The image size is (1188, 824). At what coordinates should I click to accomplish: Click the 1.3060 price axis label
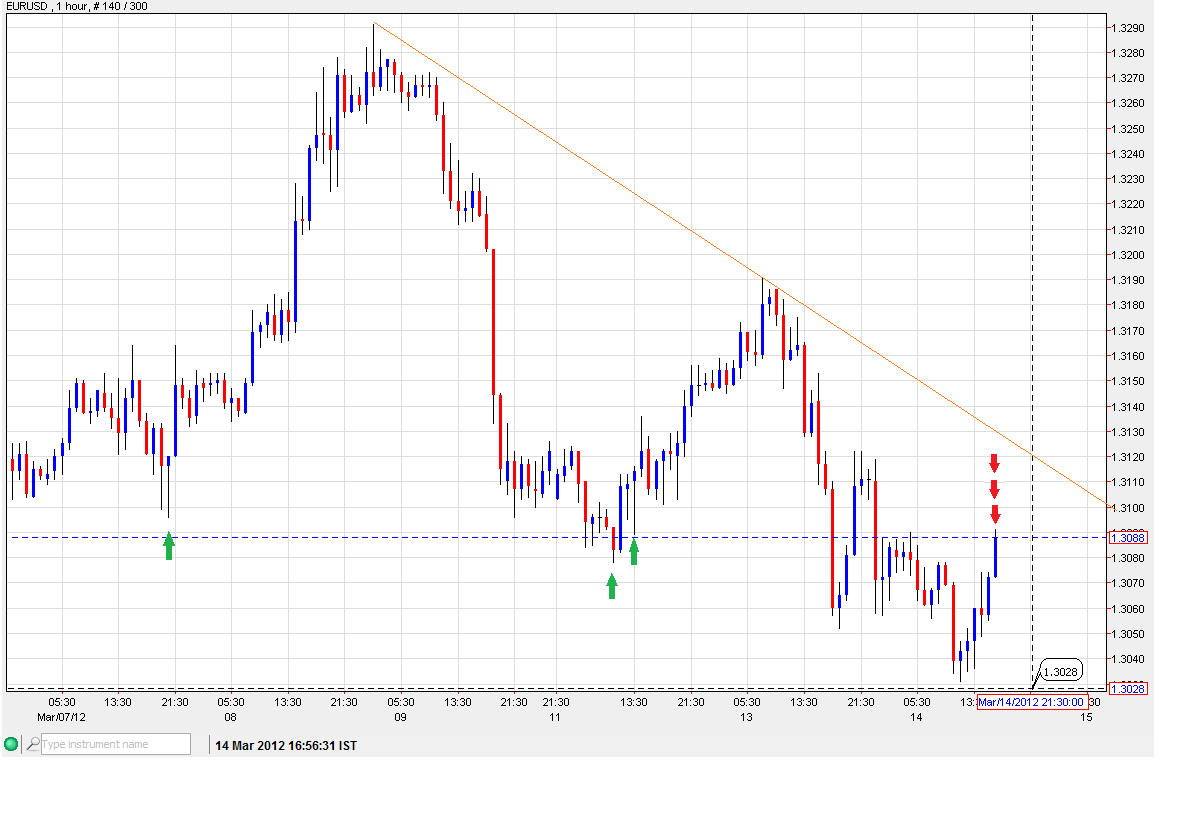coord(1127,609)
